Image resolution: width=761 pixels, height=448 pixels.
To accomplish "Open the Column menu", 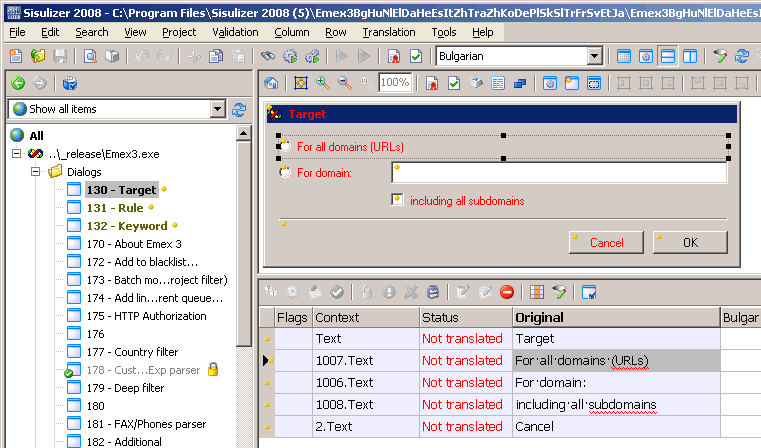I will click(x=292, y=33).
